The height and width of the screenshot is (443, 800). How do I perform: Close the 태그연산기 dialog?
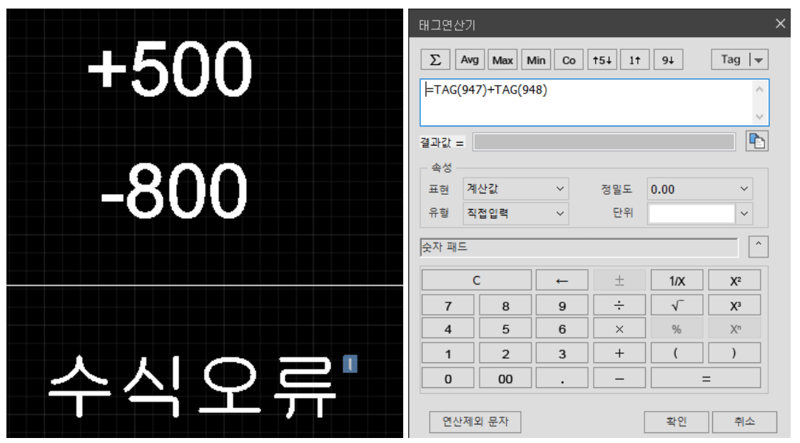click(x=780, y=23)
